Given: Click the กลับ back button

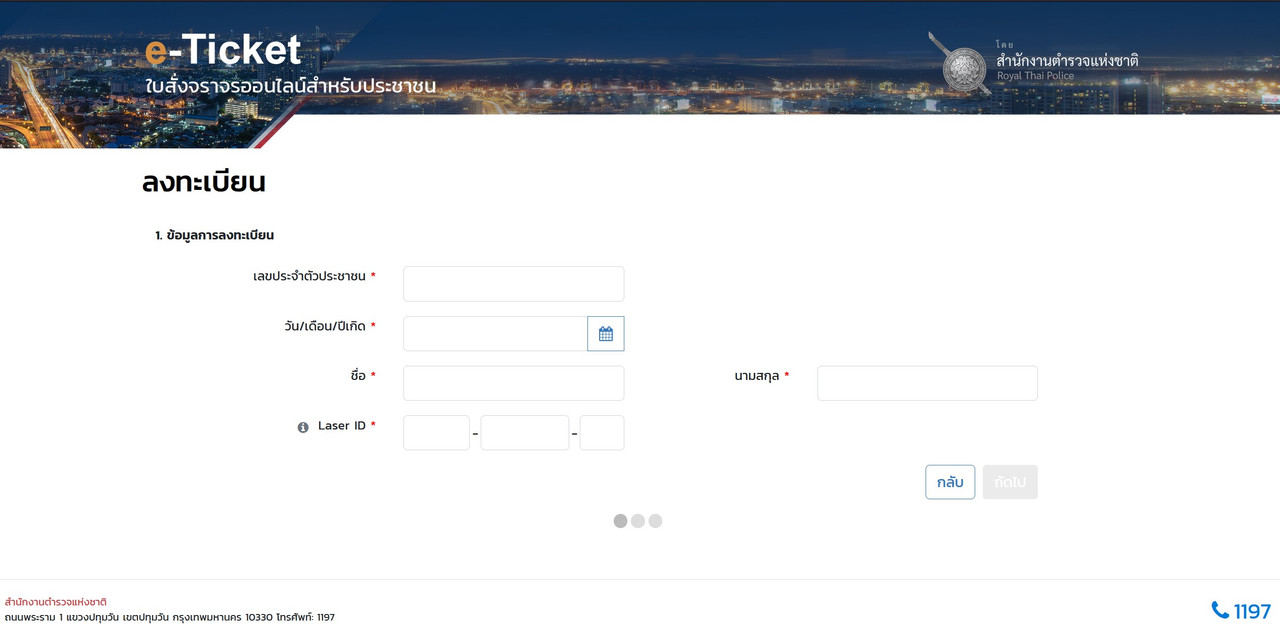Looking at the screenshot, I should point(950,482).
